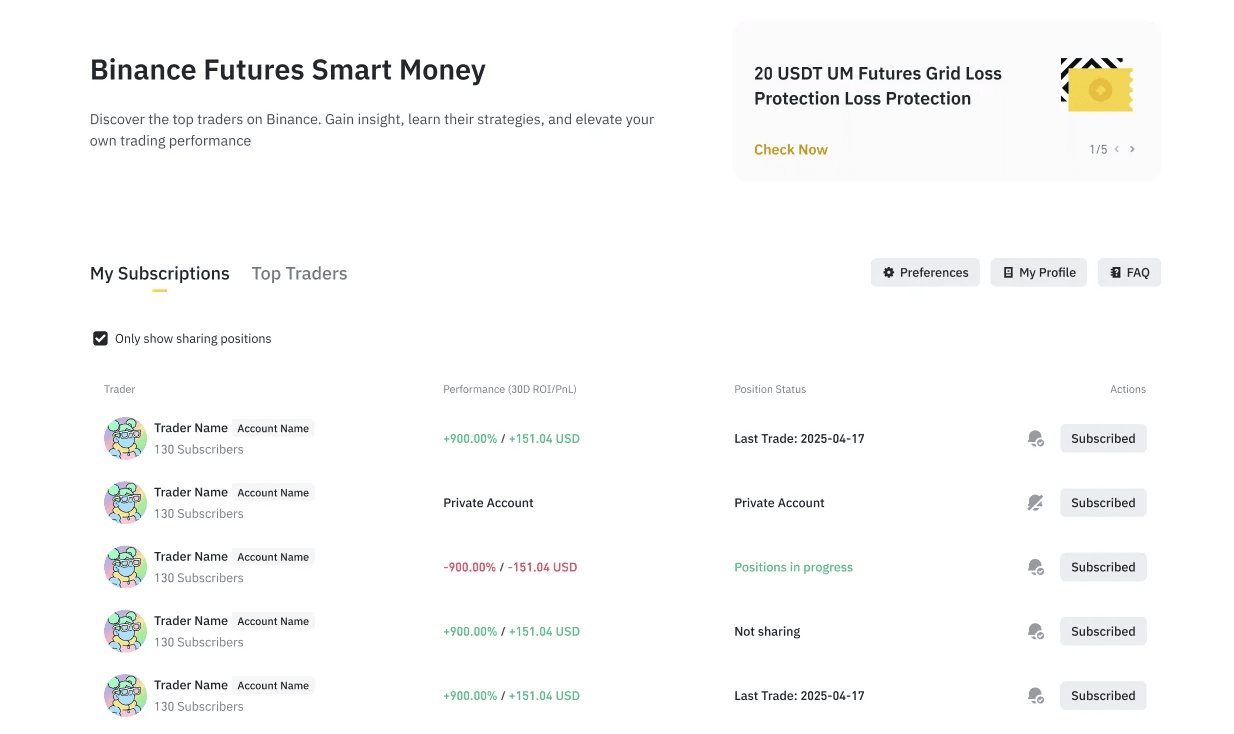Click the Not sharing status text
The image size is (1234, 734).
pyautogui.click(x=767, y=631)
